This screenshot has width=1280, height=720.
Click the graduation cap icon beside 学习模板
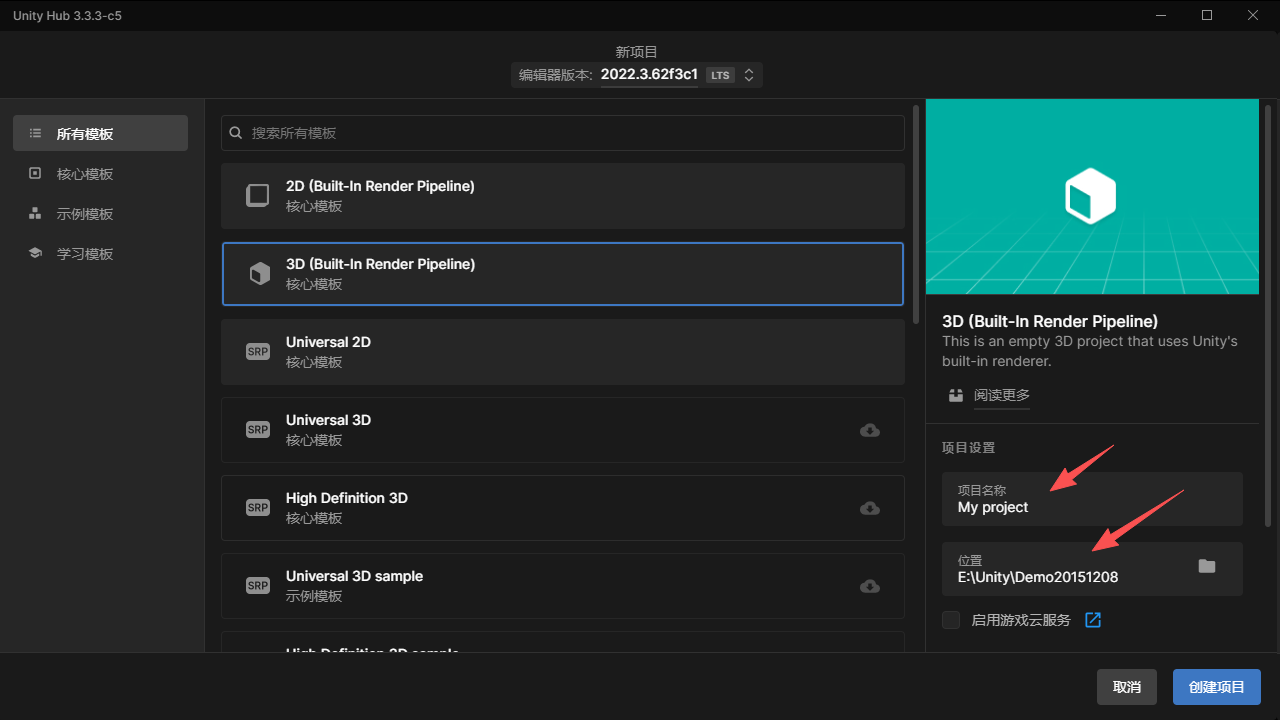35,253
